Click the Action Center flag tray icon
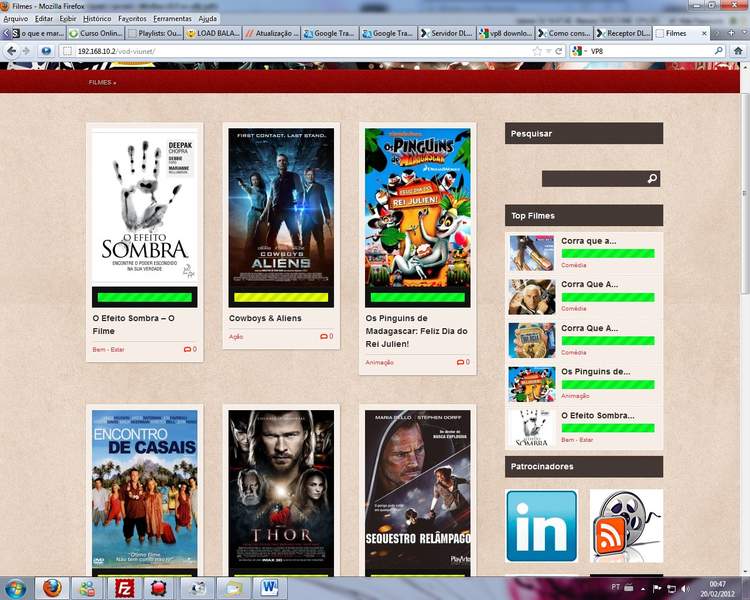 tap(657, 589)
